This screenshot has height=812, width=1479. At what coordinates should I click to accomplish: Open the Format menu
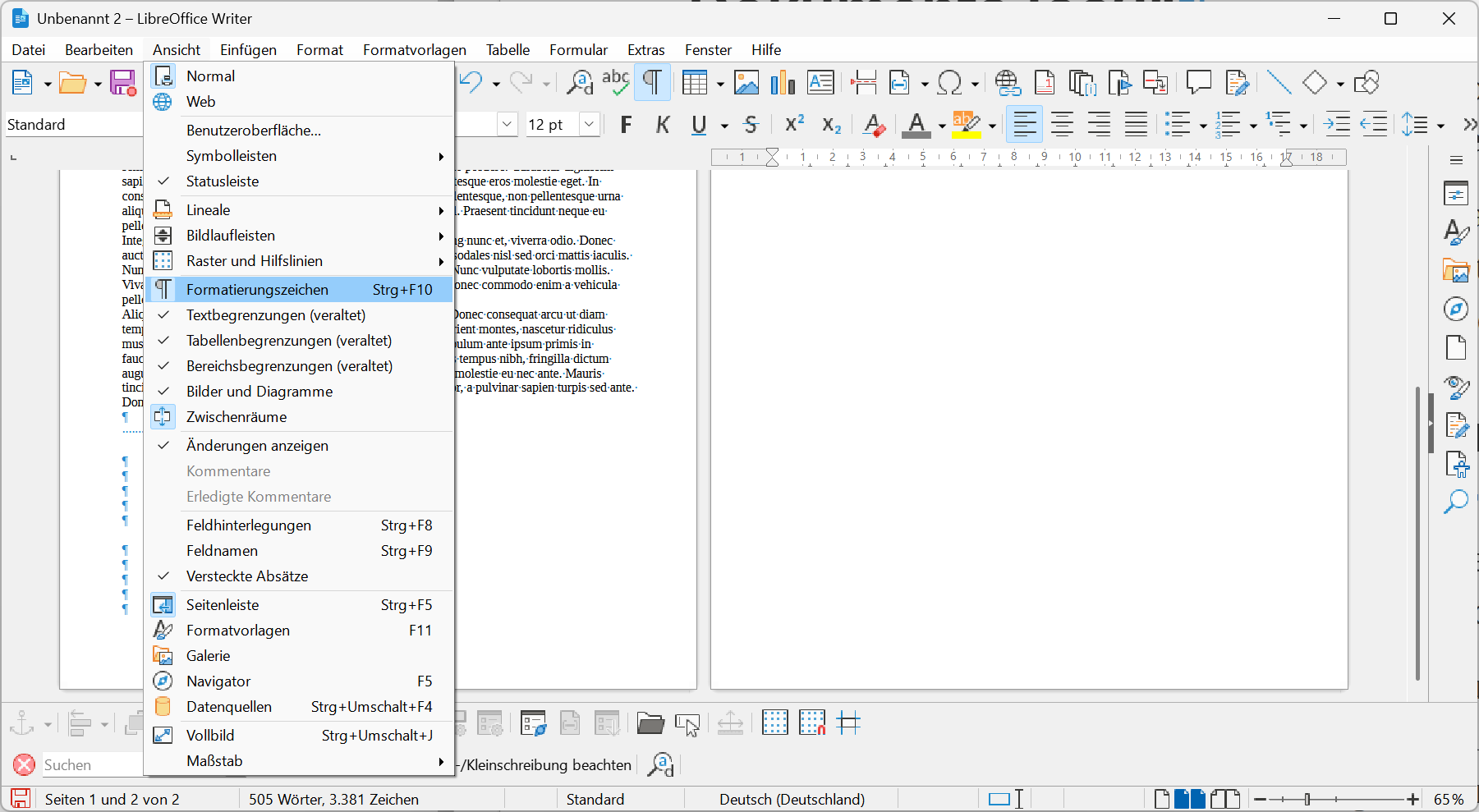319,50
